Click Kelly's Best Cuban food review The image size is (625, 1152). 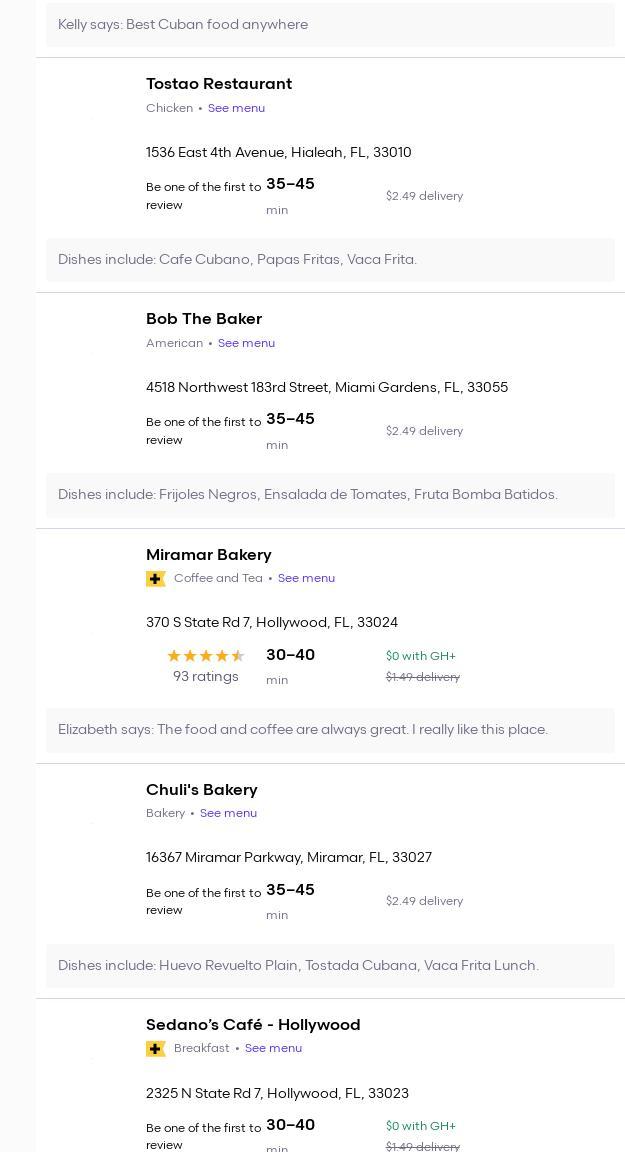pyautogui.click(x=183, y=24)
